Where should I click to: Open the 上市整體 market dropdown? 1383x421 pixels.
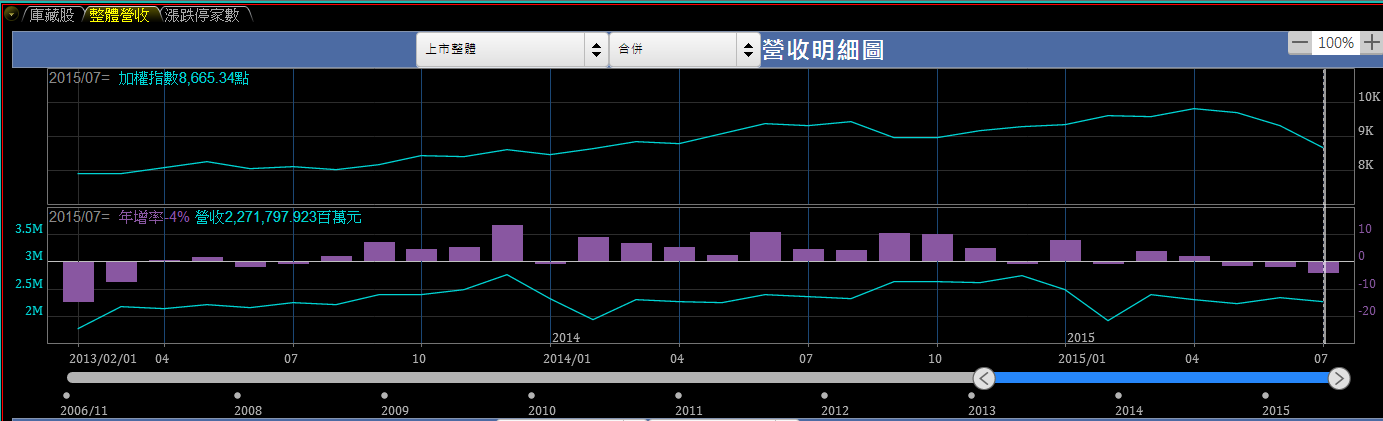tap(511, 49)
